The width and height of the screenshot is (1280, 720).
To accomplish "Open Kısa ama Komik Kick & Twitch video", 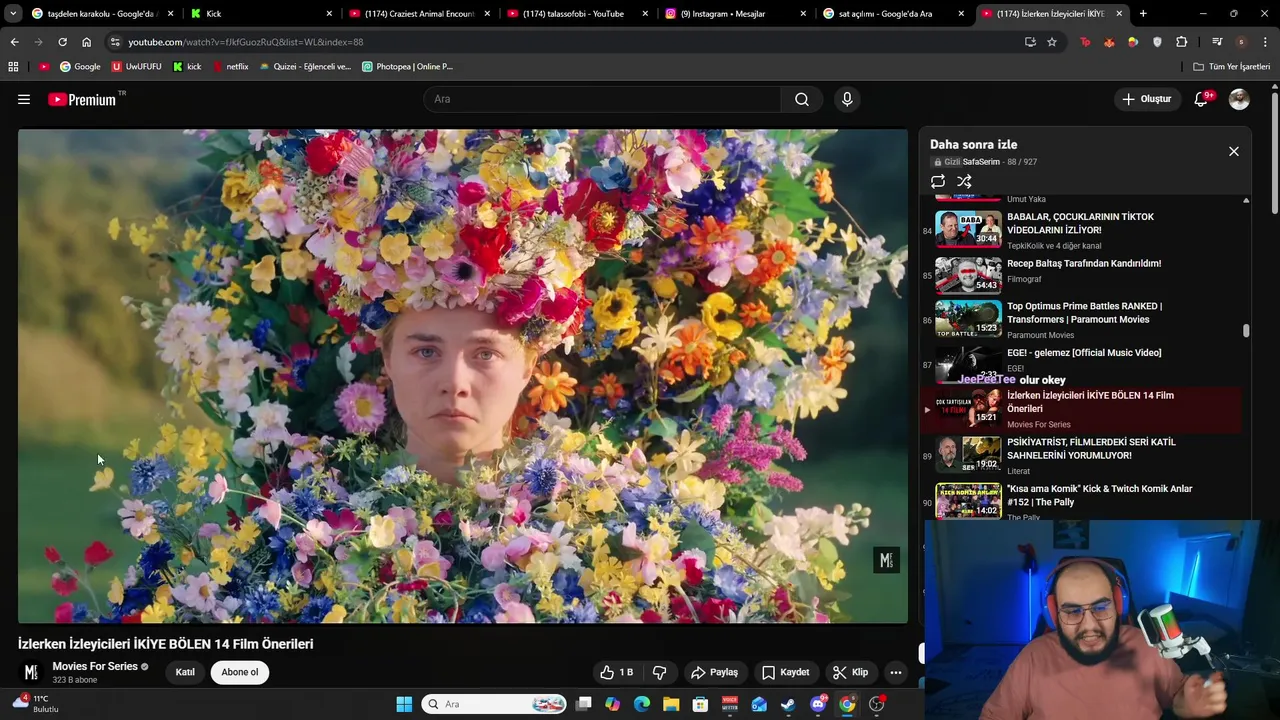I will pyautogui.click(x=1099, y=495).
